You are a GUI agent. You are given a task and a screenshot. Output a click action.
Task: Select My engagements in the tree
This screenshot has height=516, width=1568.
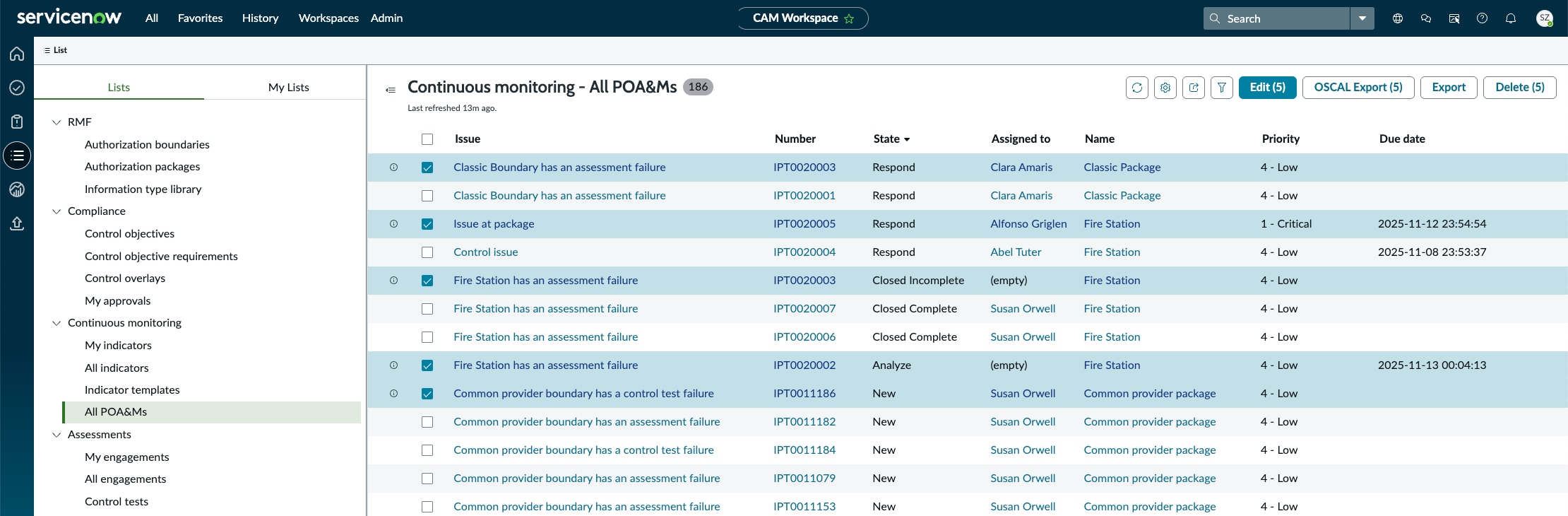click(x=127, y=457)
